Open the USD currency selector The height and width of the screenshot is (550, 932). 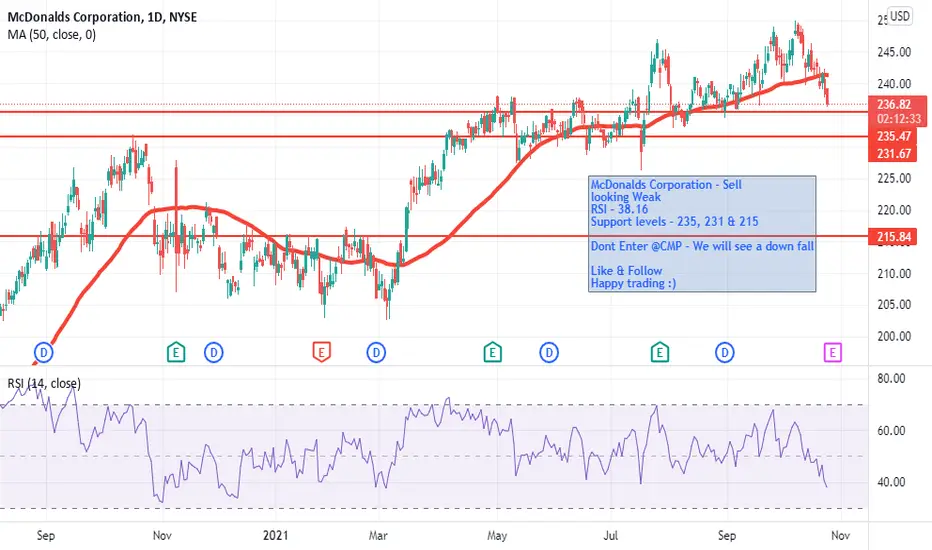899,16
